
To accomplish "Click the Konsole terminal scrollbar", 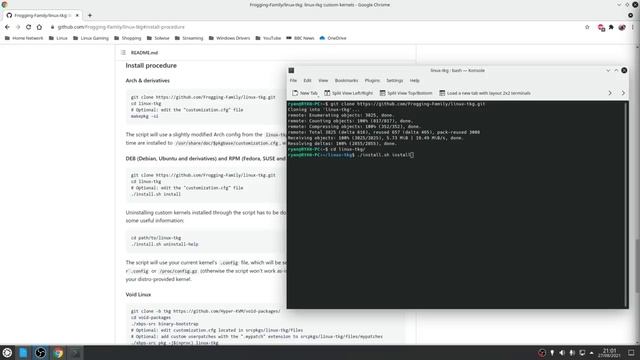I will [627, 204].
